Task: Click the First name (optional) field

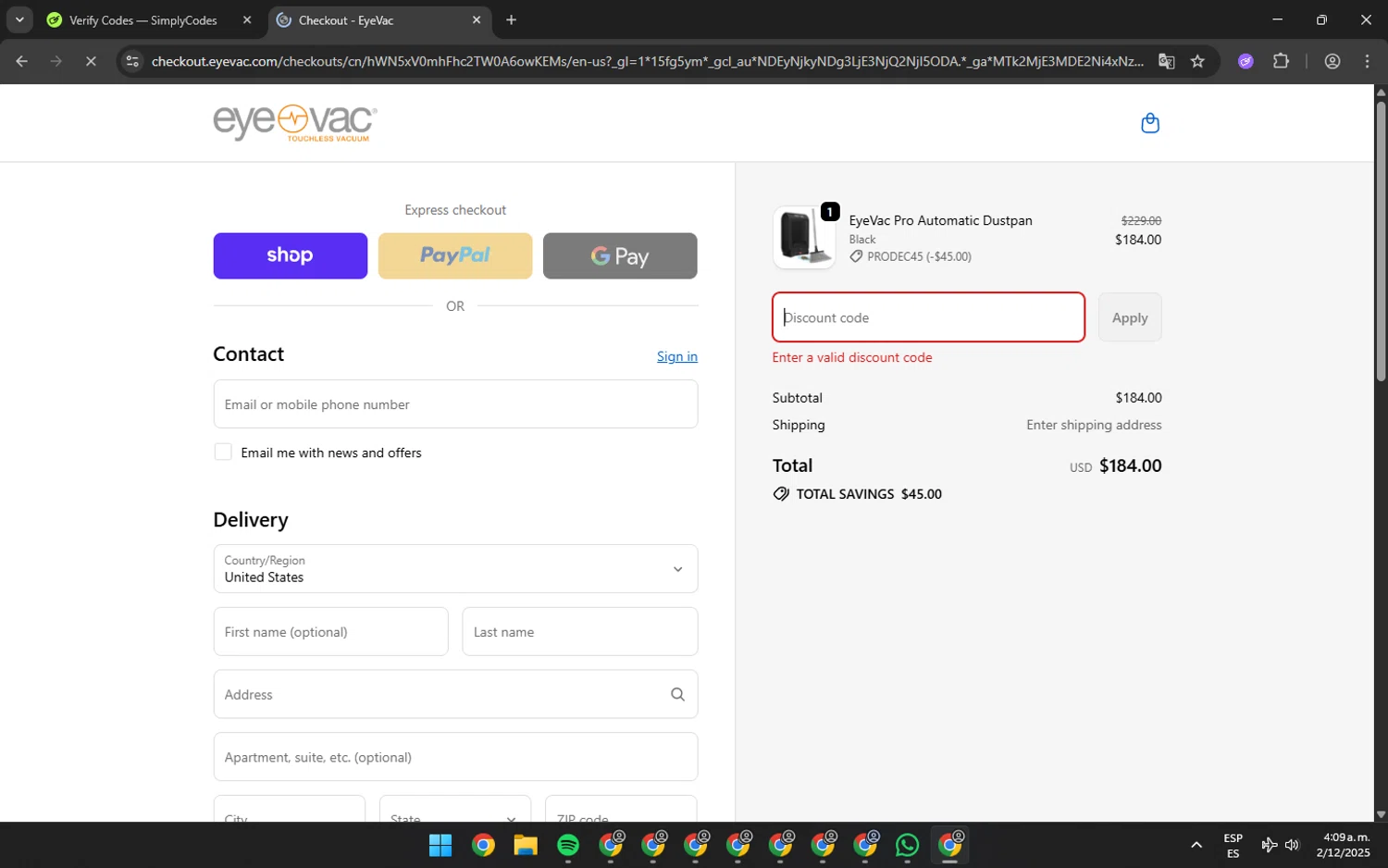Action: click(x=330, y=632)
